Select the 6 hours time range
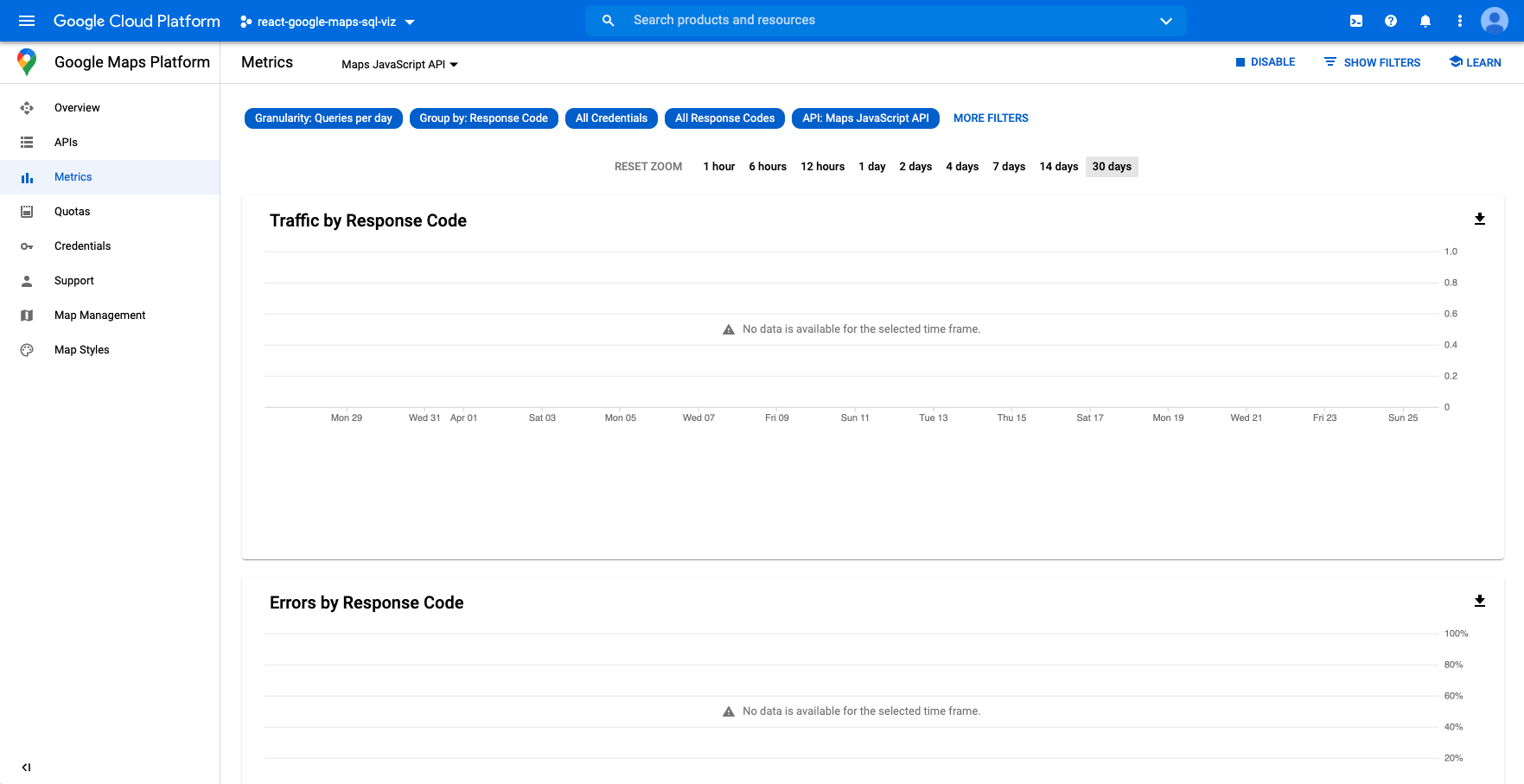 pyautogui.click(x=768, y=167)
